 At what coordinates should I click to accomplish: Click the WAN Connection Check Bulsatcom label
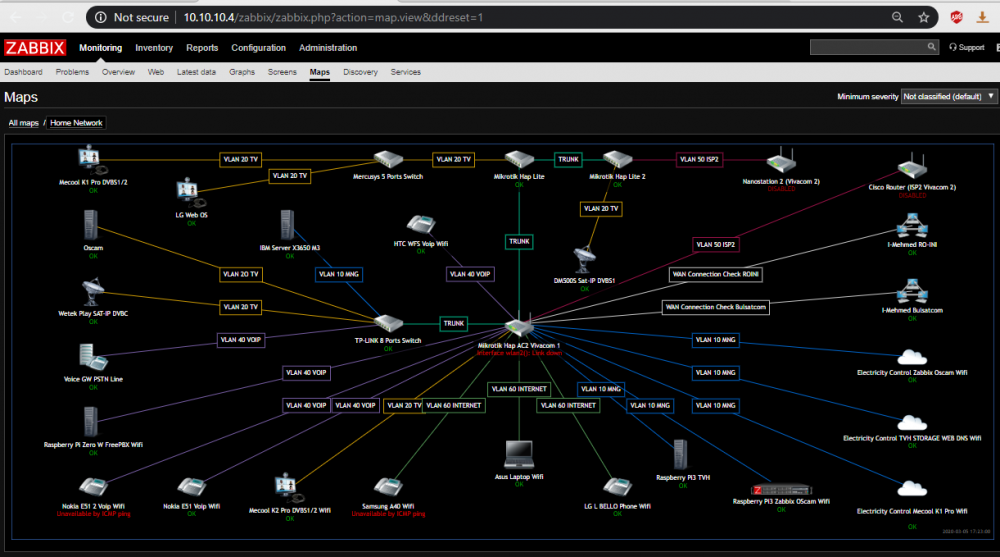pyautogui.click(x=716, y=307)
